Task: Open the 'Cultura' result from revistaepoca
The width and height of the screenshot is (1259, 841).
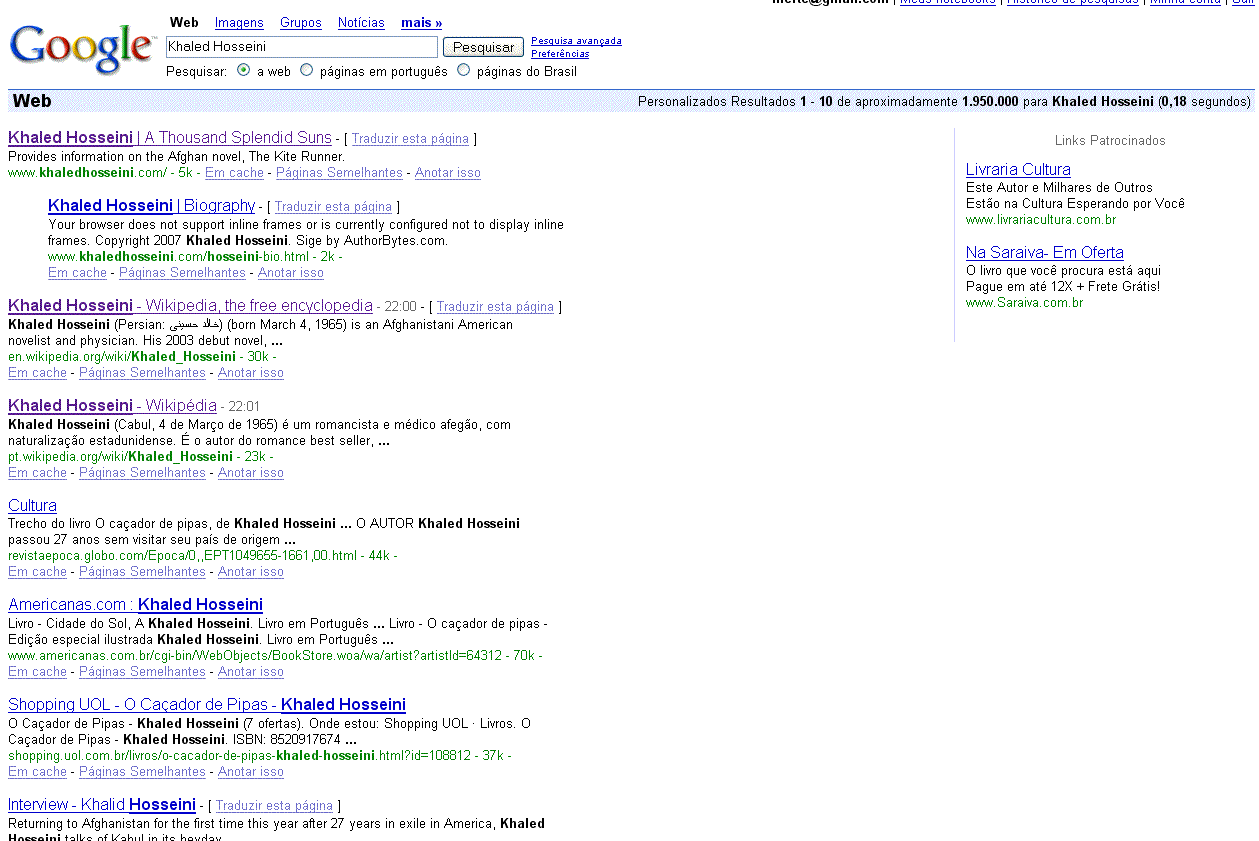Action: click(32, 506)
